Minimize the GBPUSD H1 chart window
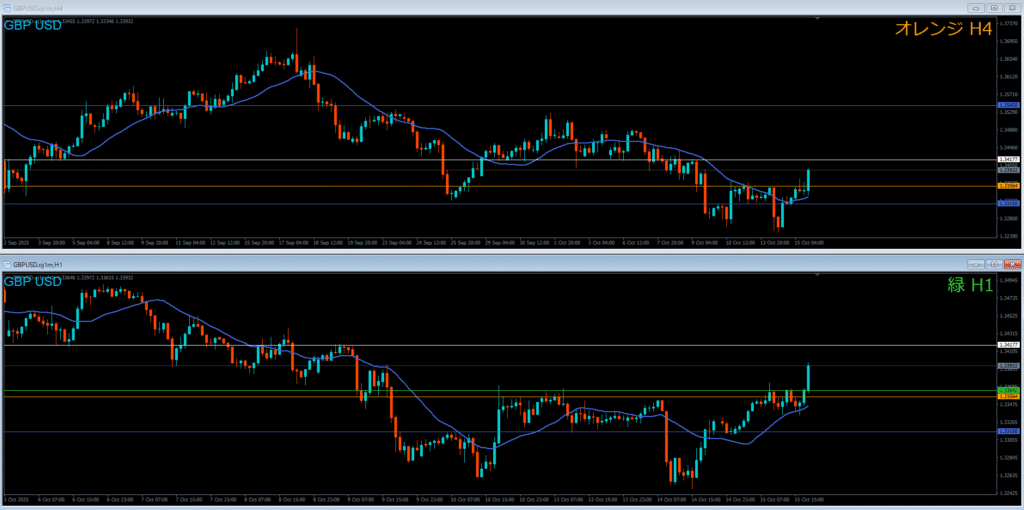 coord(977,264)
